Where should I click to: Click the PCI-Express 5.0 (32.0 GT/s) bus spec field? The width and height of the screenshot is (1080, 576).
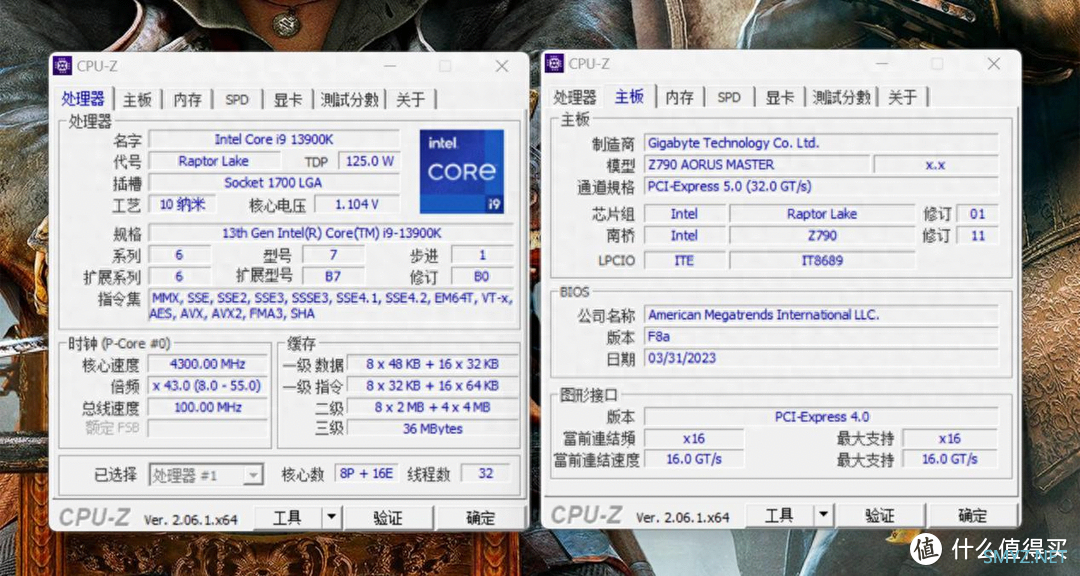821,186
